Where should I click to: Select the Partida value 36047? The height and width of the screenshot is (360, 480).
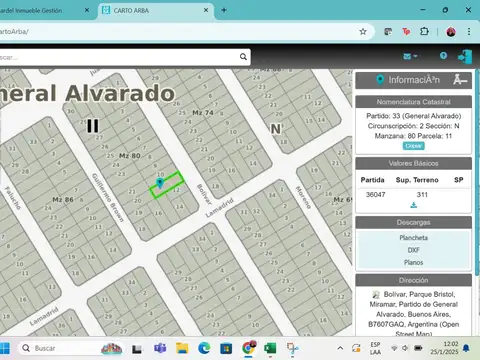375,195
